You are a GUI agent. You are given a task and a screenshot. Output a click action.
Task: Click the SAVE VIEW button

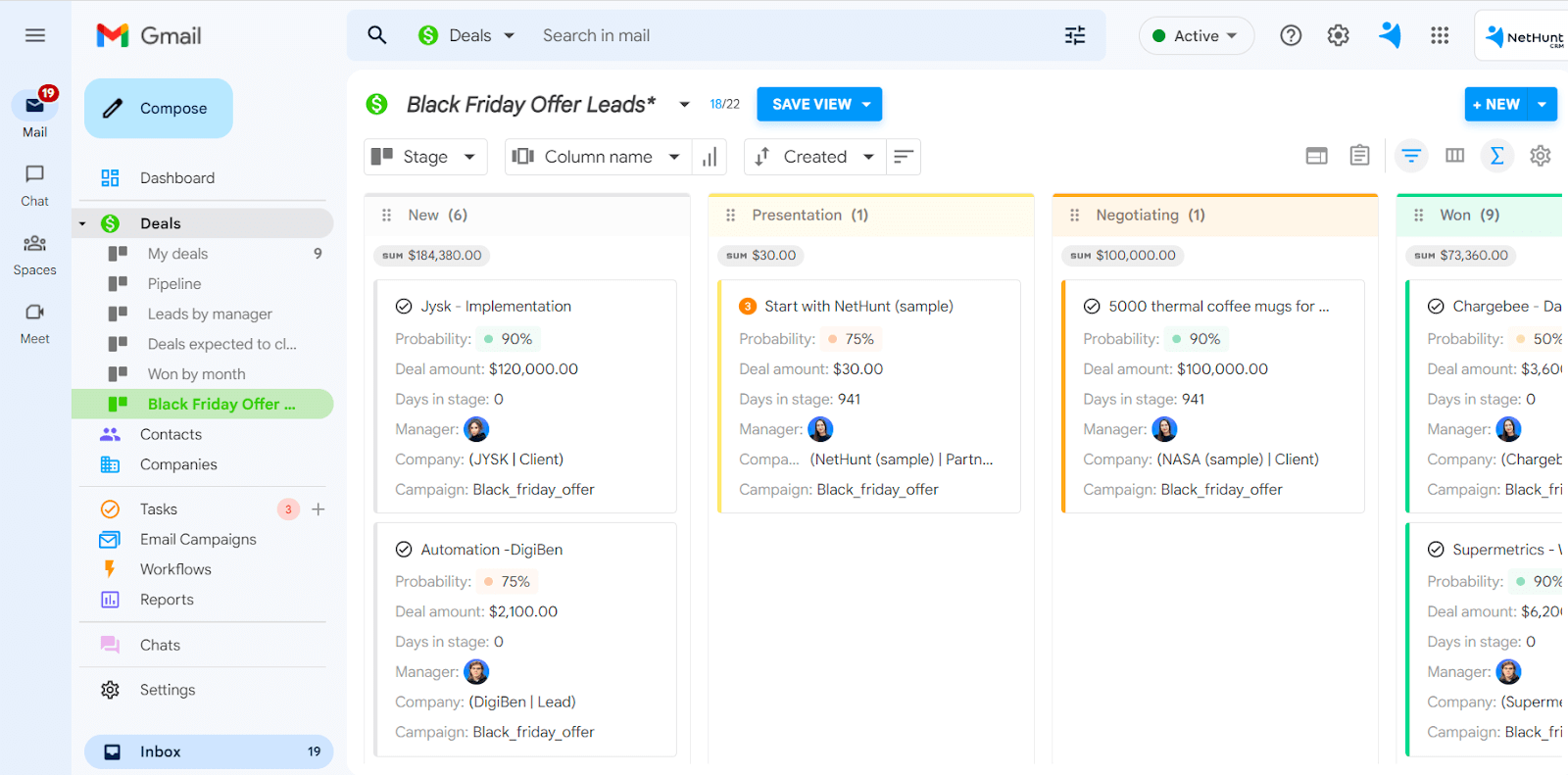tap(811, 104)
